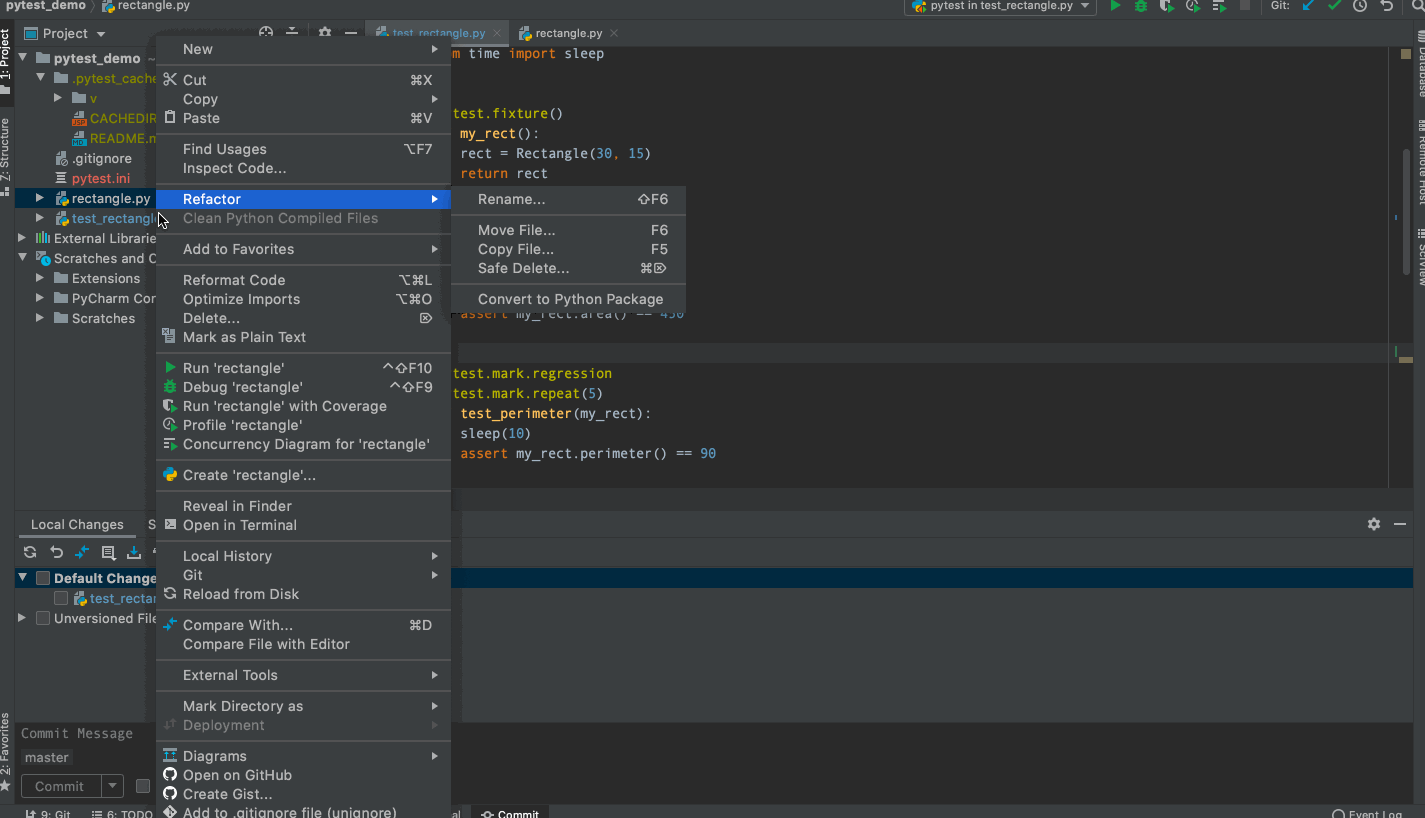Image resolution: width=1425 pixels, height=818 pixels.
Task: Choose Safe Delete in Refactor submenu
Action: coord(568,268)
